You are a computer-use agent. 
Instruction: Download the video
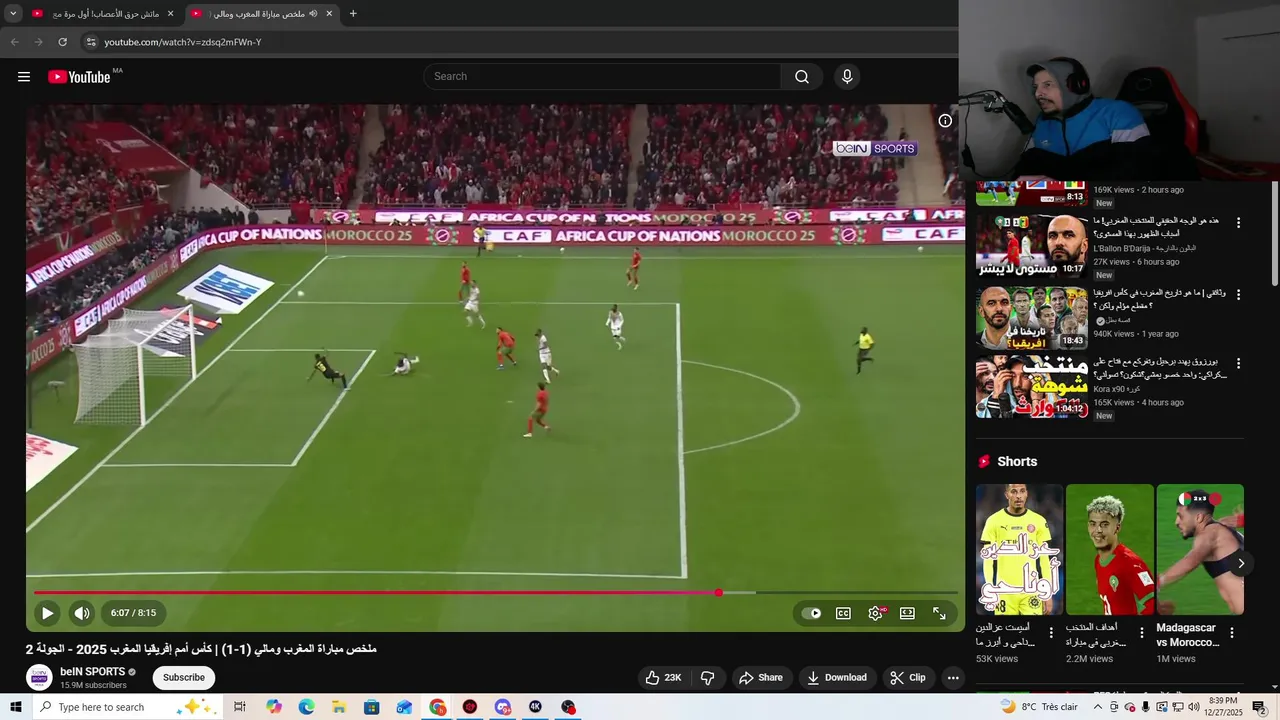pyautogui.click(x=838, y=678)
